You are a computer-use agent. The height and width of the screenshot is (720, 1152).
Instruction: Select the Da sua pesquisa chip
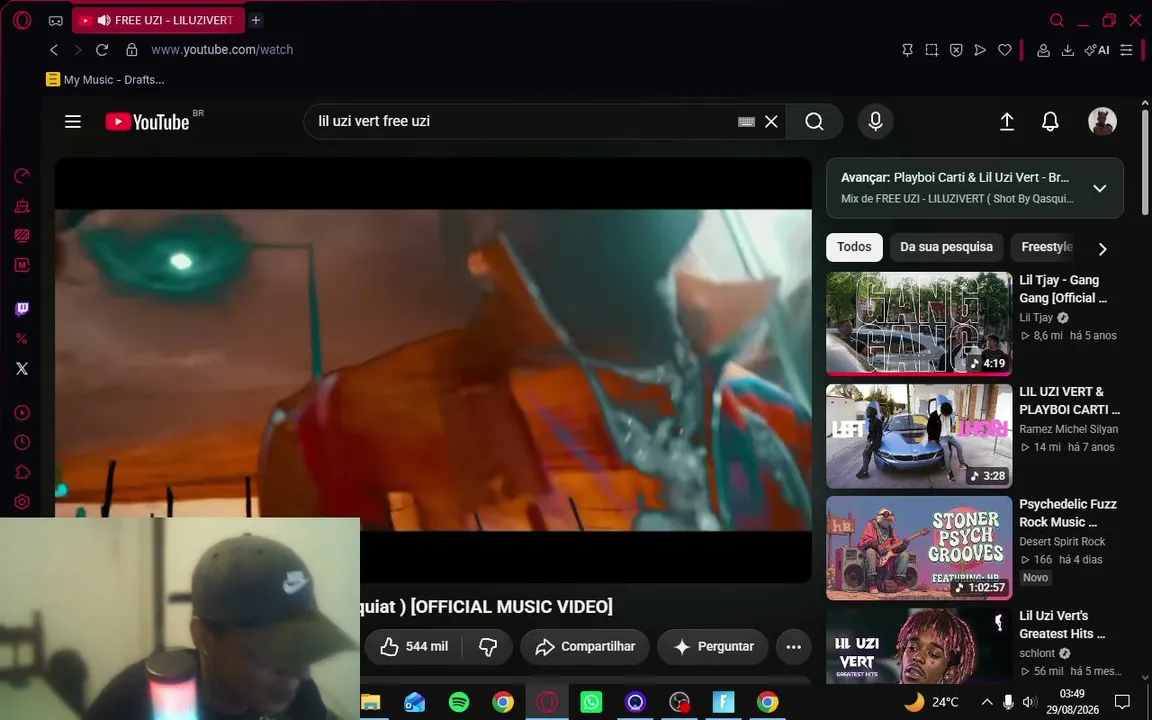[946, 247]
